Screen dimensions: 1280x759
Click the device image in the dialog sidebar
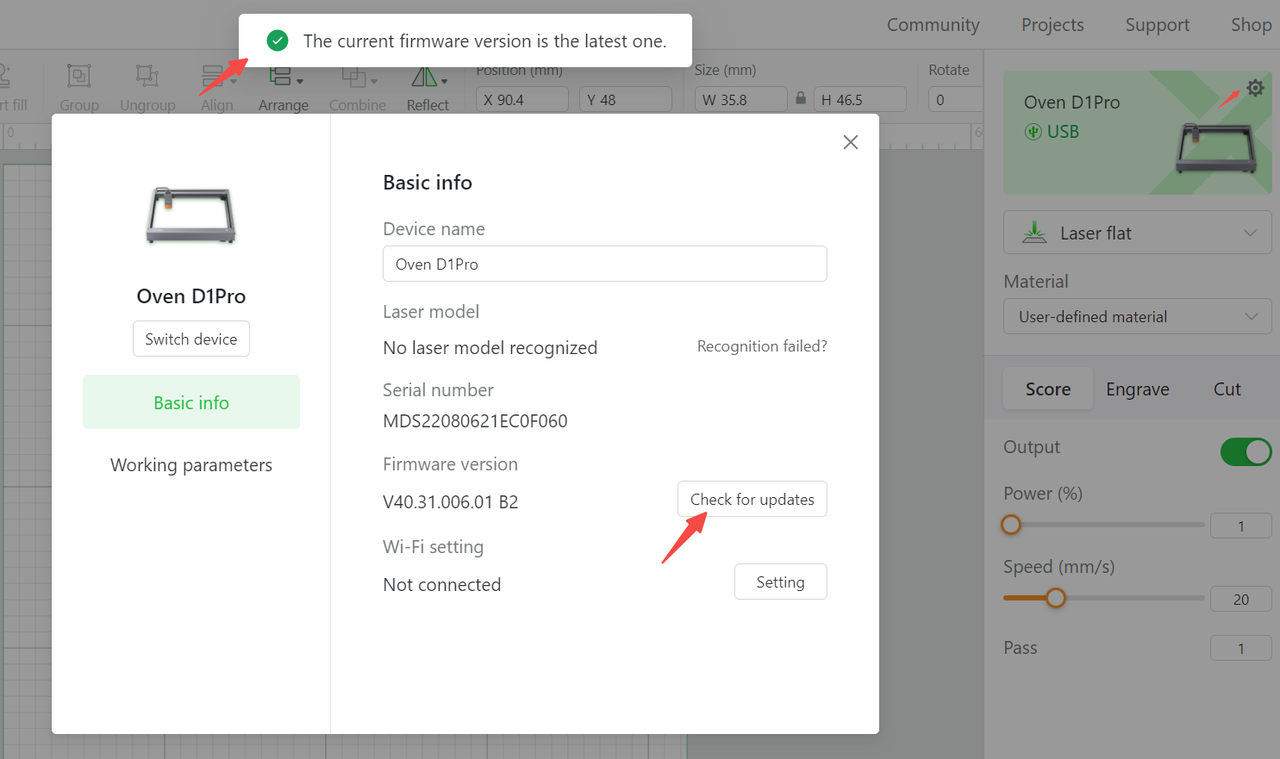click(x=191, y=215)
